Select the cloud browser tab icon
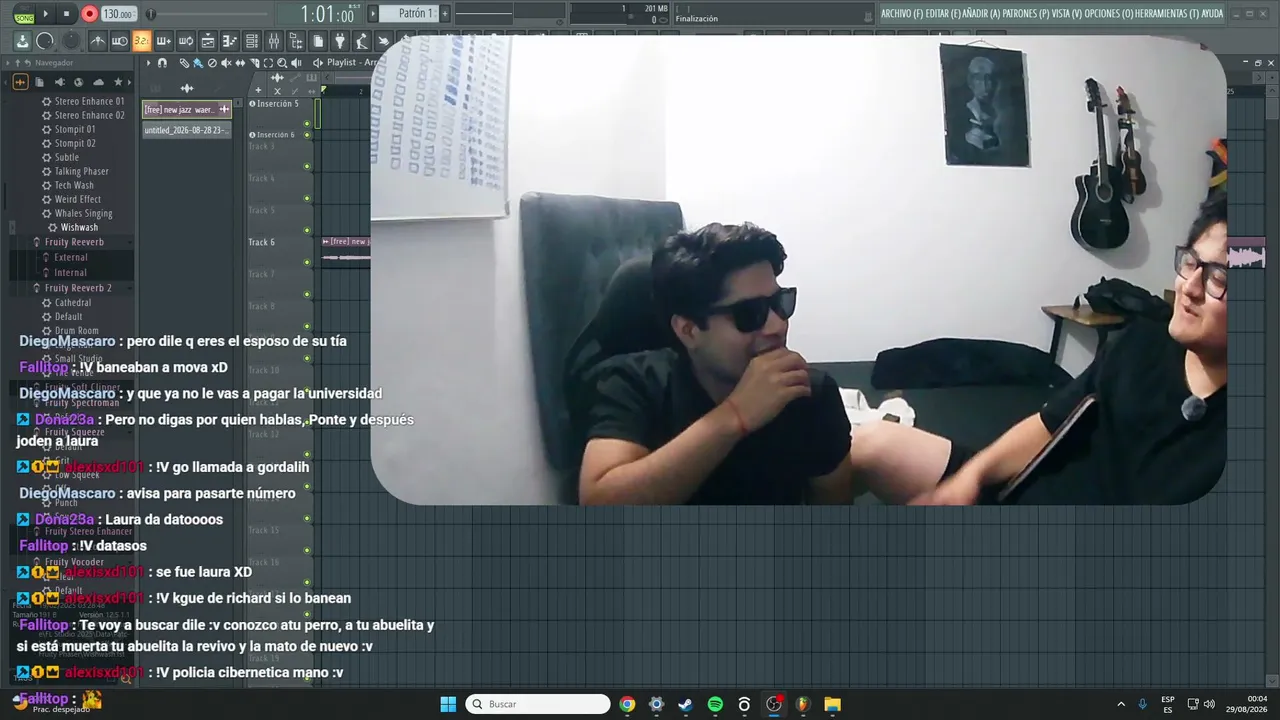This screenshot has height=720, width=1280. [98, 82]
